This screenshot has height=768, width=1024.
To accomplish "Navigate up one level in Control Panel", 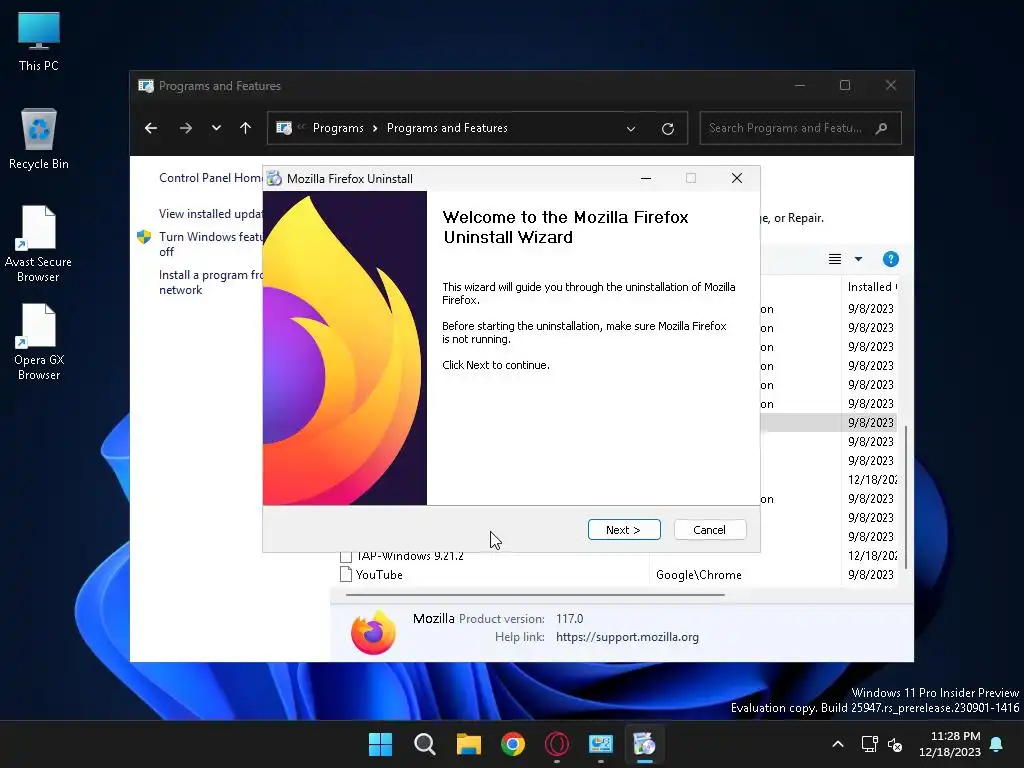I will click(246, 128).
